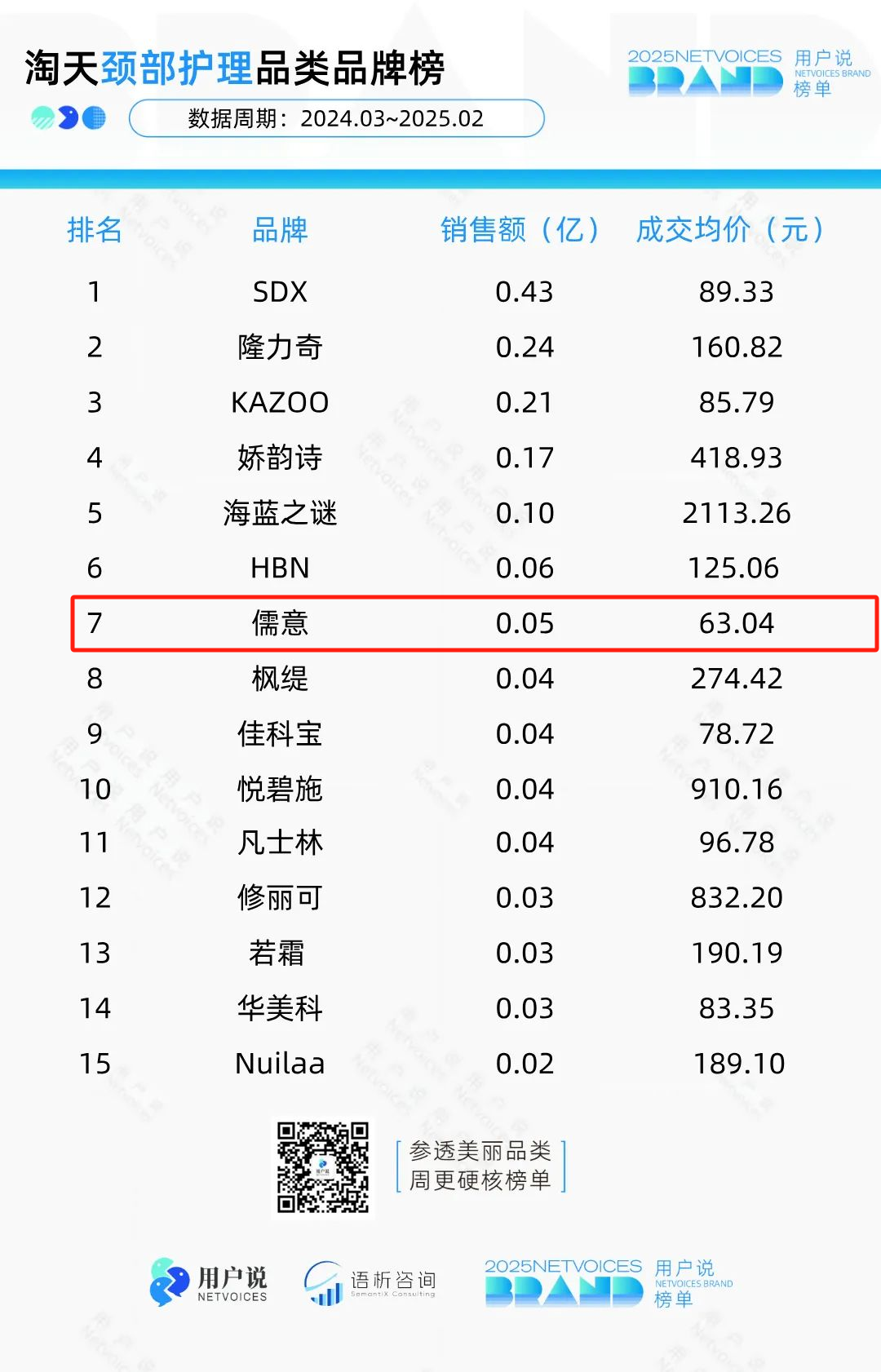Click the three-dot decorative icon under title

(69, 118)
